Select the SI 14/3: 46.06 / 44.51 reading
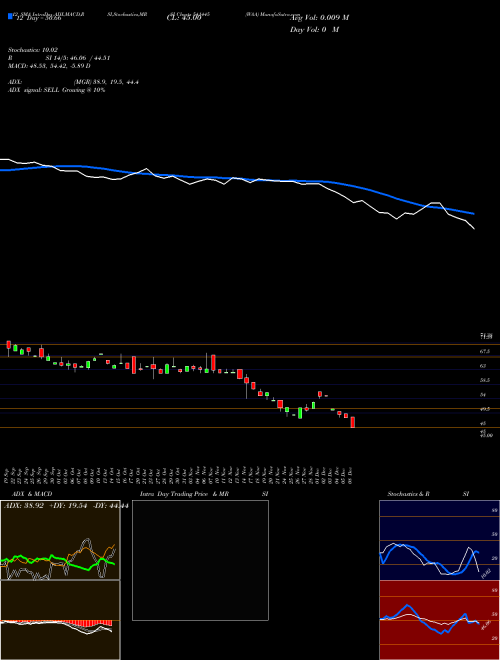The width and height of the screenshot is (500, 660). pyautogui.click(x=78, y=58)
